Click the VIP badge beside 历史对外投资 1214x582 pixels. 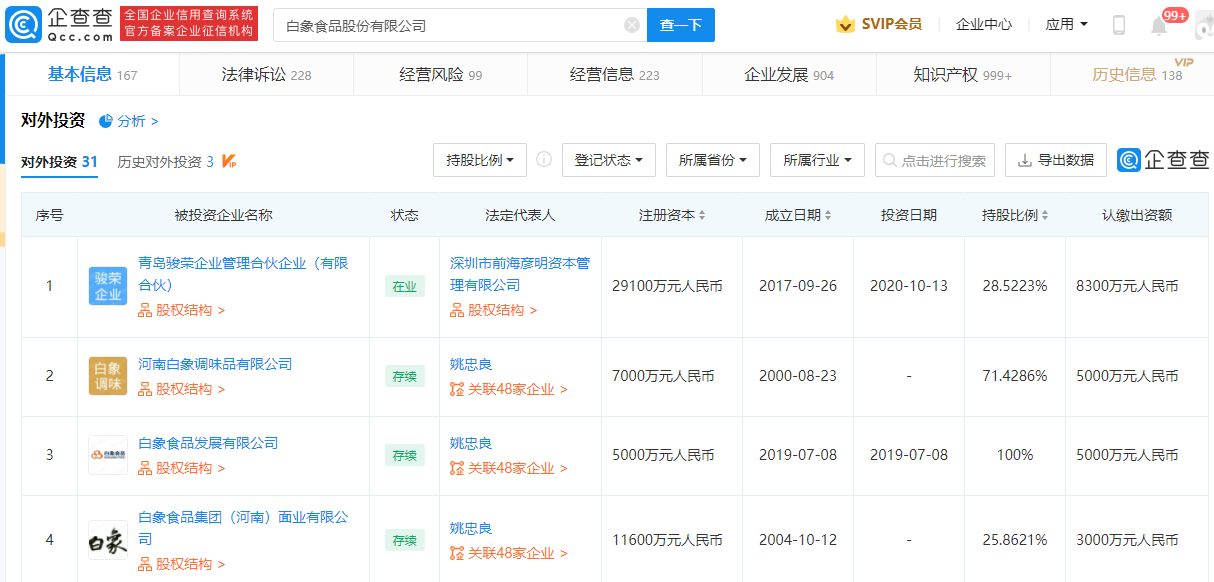[x=229, y=161]
